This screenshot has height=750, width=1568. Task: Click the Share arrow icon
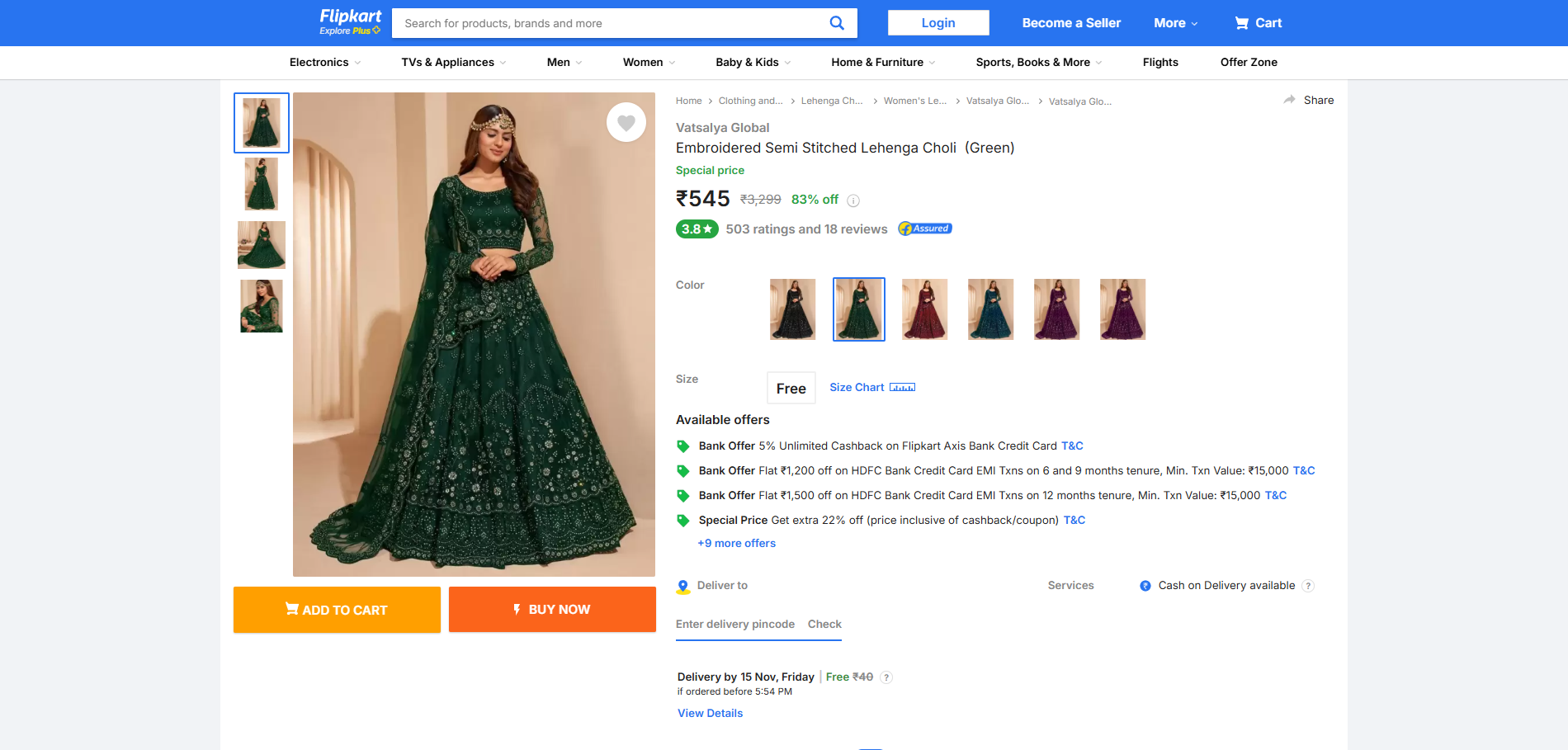click(x=1290, y=100)
